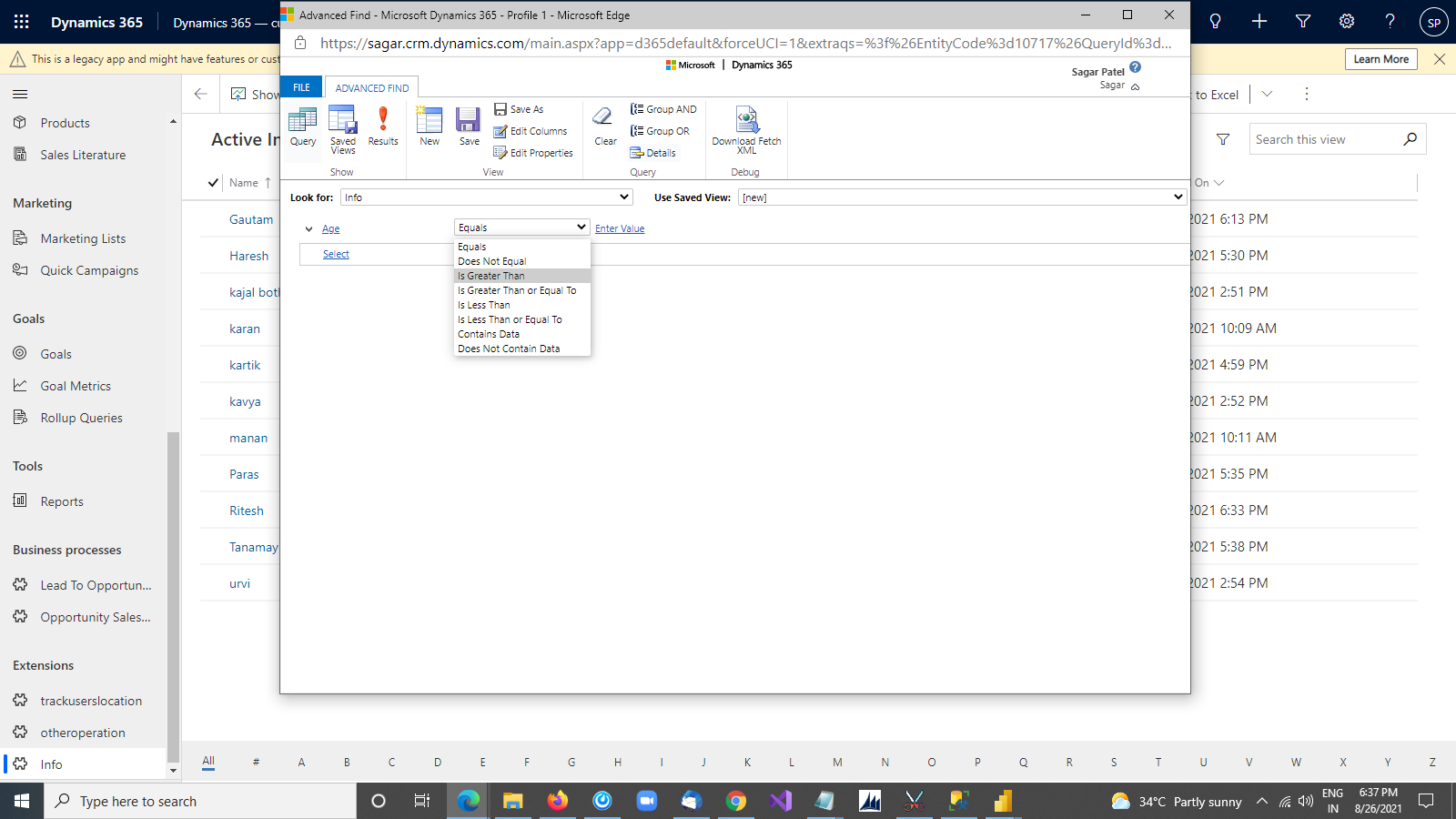The height and width of the screenshot is (819, 1456).
Task: Choose Is Less Than or Equal To
Action: [522, 319]
